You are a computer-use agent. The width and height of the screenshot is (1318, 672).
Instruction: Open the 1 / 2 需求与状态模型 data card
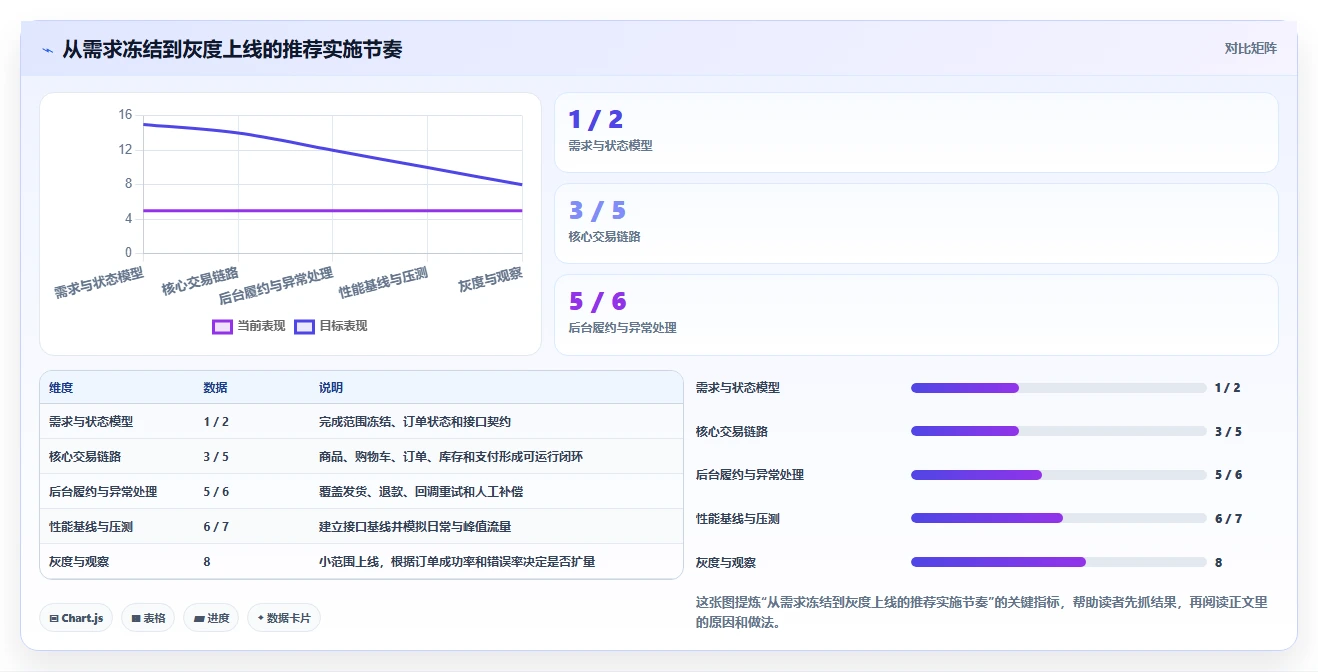[x=916, y=132]
